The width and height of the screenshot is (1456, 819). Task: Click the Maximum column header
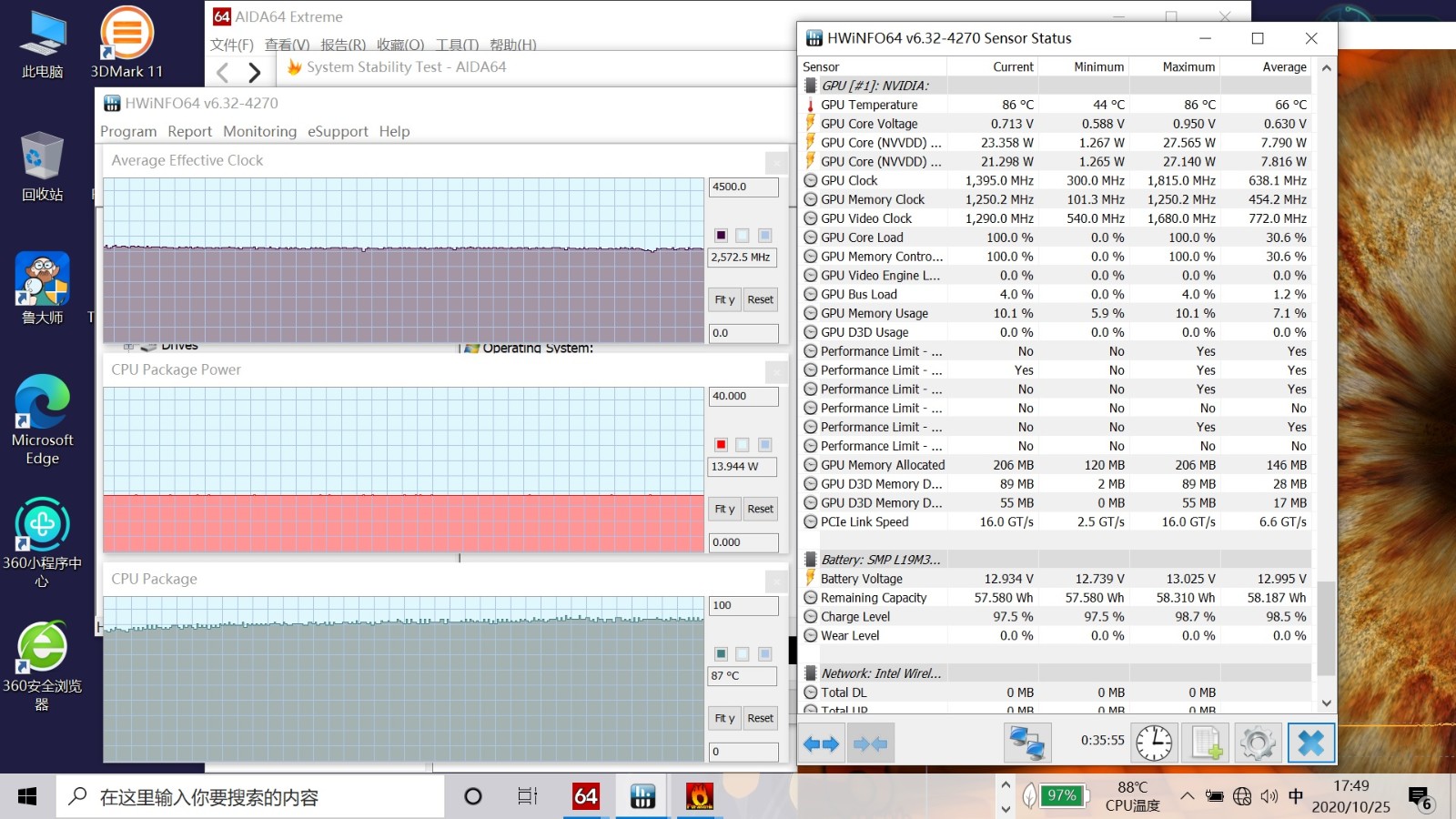(x=1175, y=66)
